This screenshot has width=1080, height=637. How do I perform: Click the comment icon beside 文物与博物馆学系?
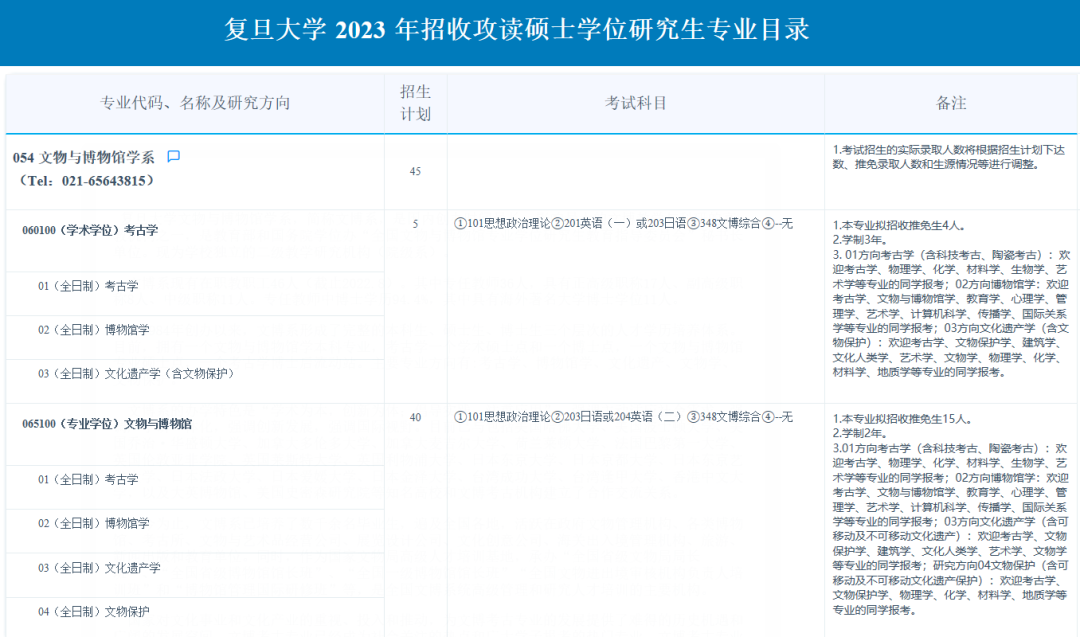click(x=173, y=157)
